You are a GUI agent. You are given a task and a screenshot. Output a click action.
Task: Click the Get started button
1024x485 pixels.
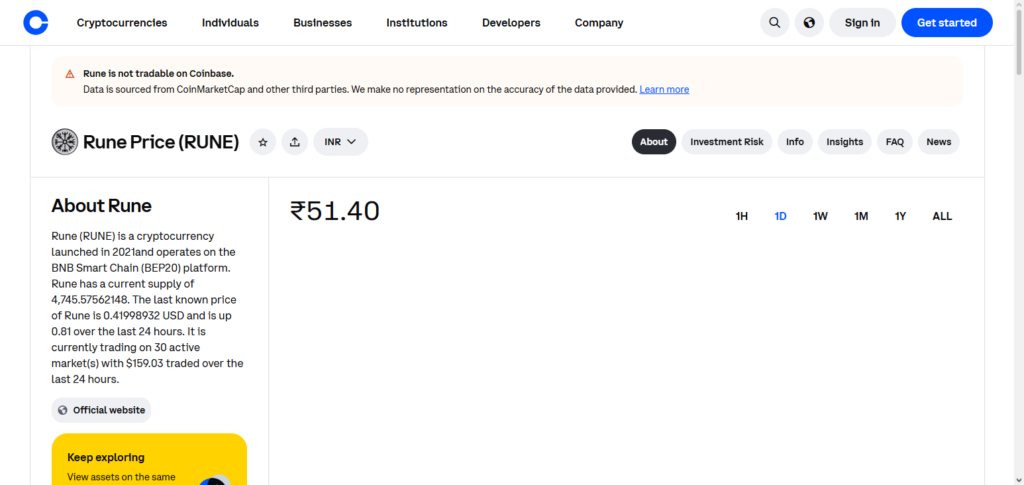click(x=947, y=23)
